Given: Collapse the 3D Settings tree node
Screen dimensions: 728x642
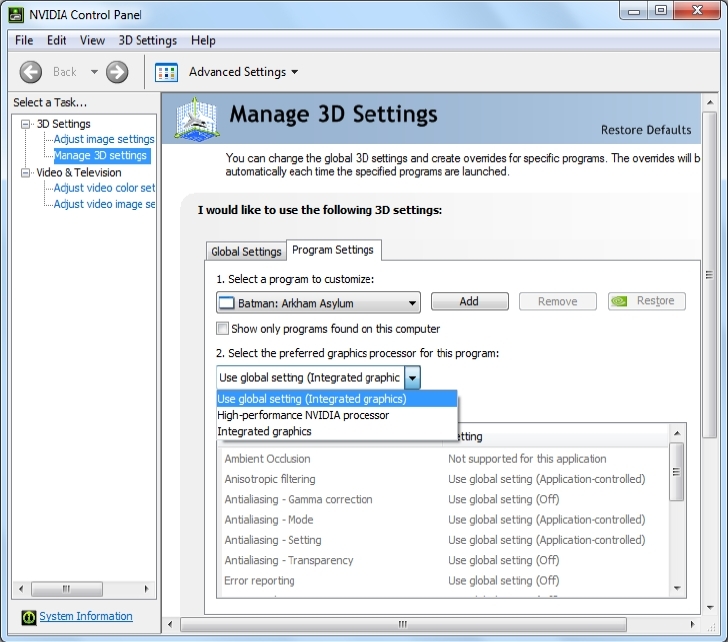Looking at the screenshot, I should coord(26,124).
